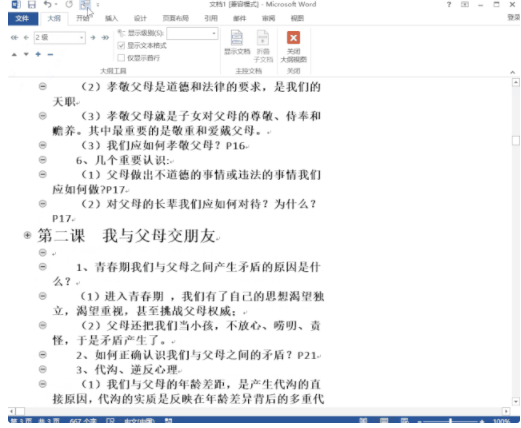This screenshot has height=428, width=521.
Task: Click the Word application icon in title bar
Action: tap(16, 4)
